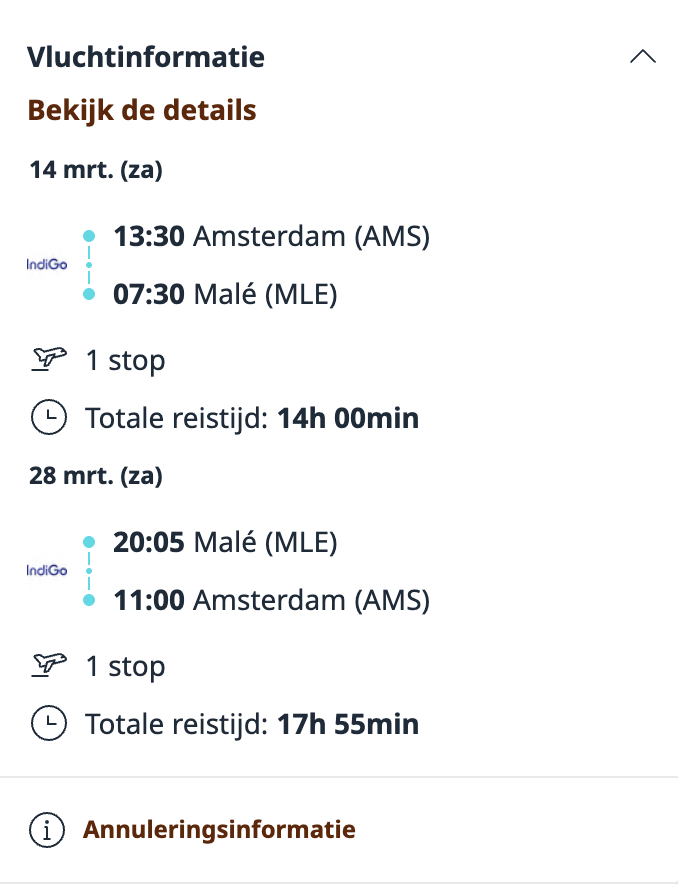Expand details with Bekijk de details
The width and height of the screenshot is (678, 884).
pyautogui.click(x=142, y=110)
